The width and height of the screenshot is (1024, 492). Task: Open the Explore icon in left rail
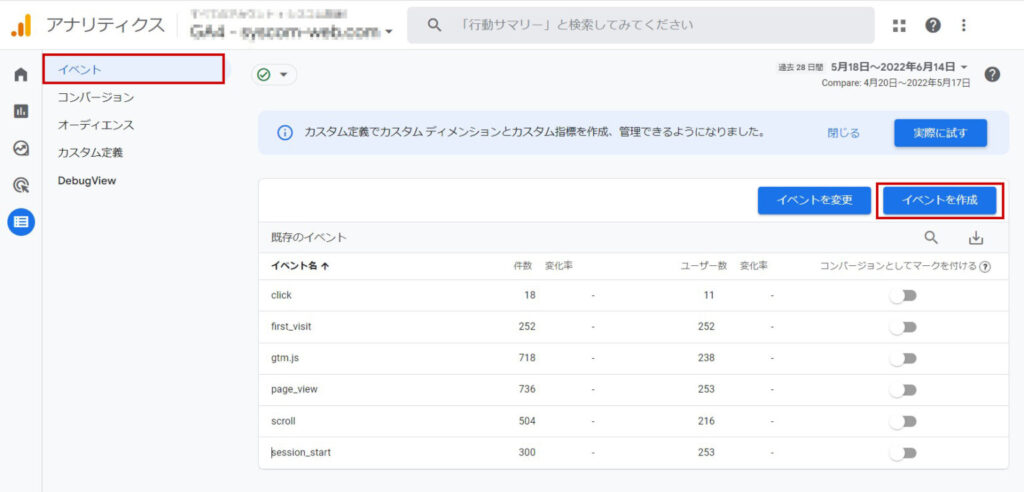(x=21, y=149)
